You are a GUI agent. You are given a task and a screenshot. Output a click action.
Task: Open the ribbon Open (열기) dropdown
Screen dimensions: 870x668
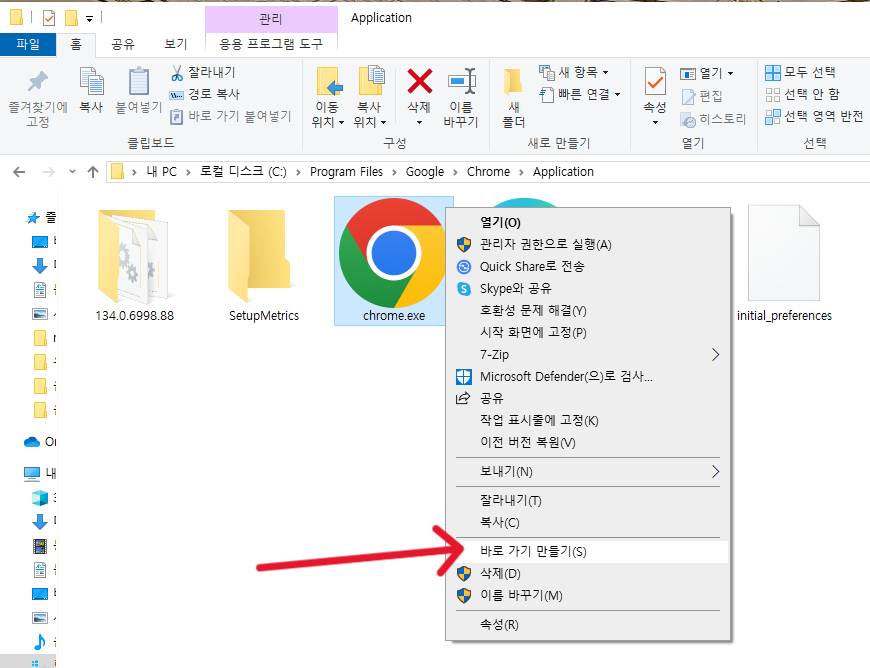706,73
